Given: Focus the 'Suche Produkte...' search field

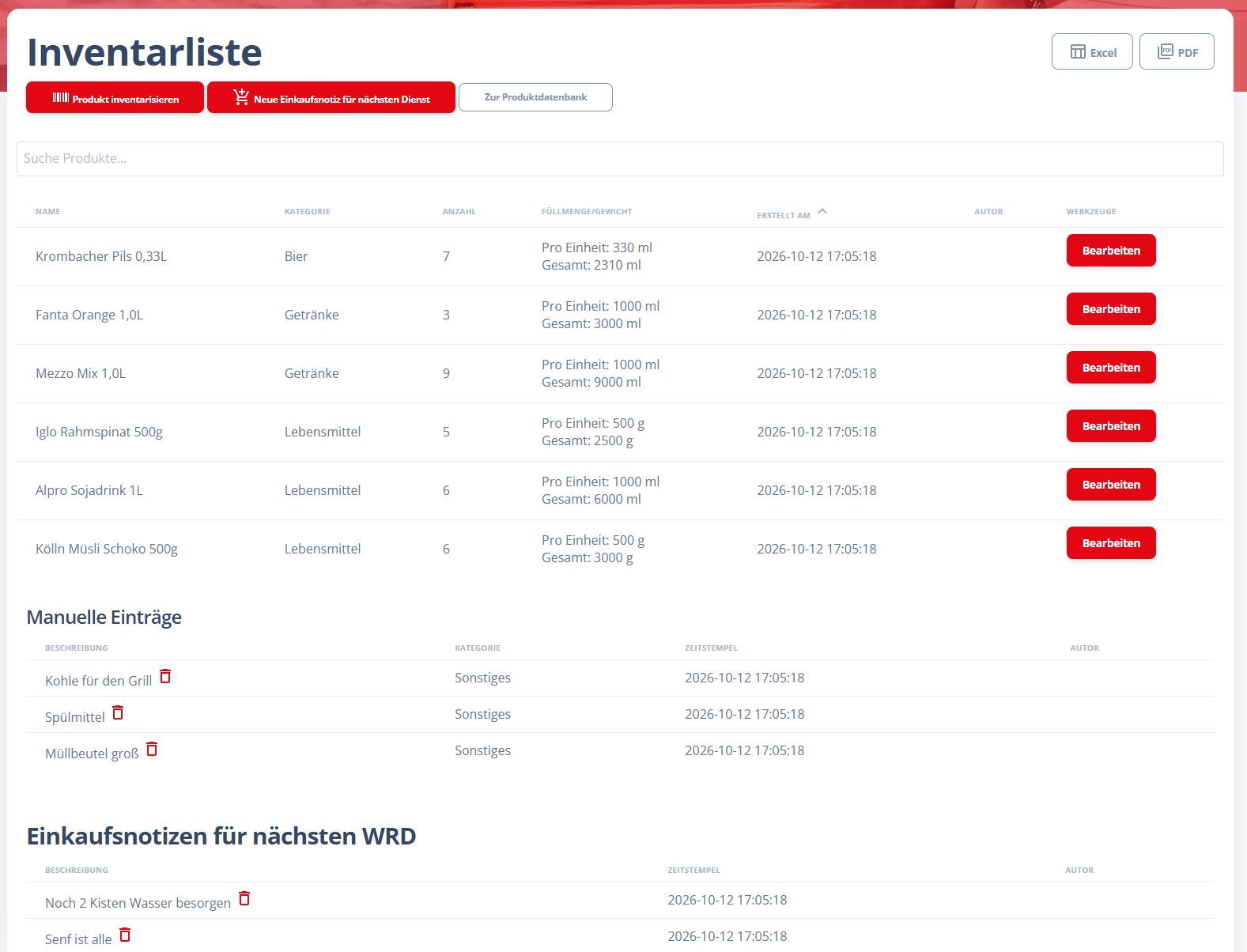Looking at the screenshot, I should (x=620, y=159).
